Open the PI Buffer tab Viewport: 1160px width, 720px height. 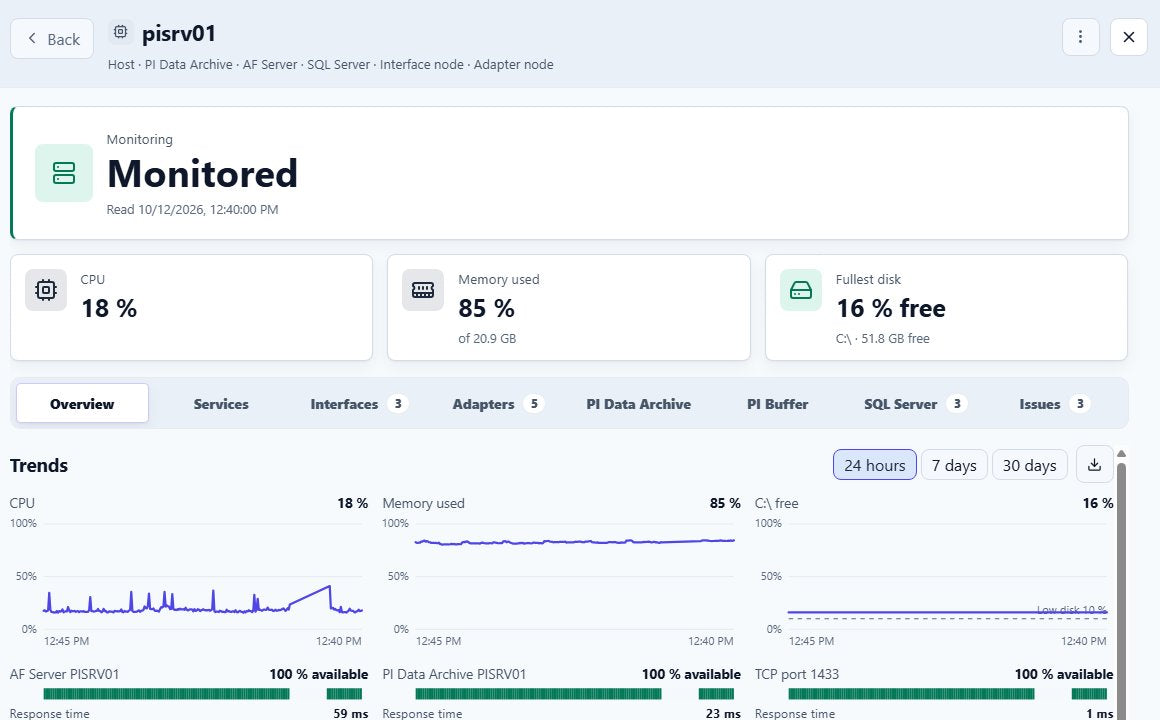click(x=778, y=404)
